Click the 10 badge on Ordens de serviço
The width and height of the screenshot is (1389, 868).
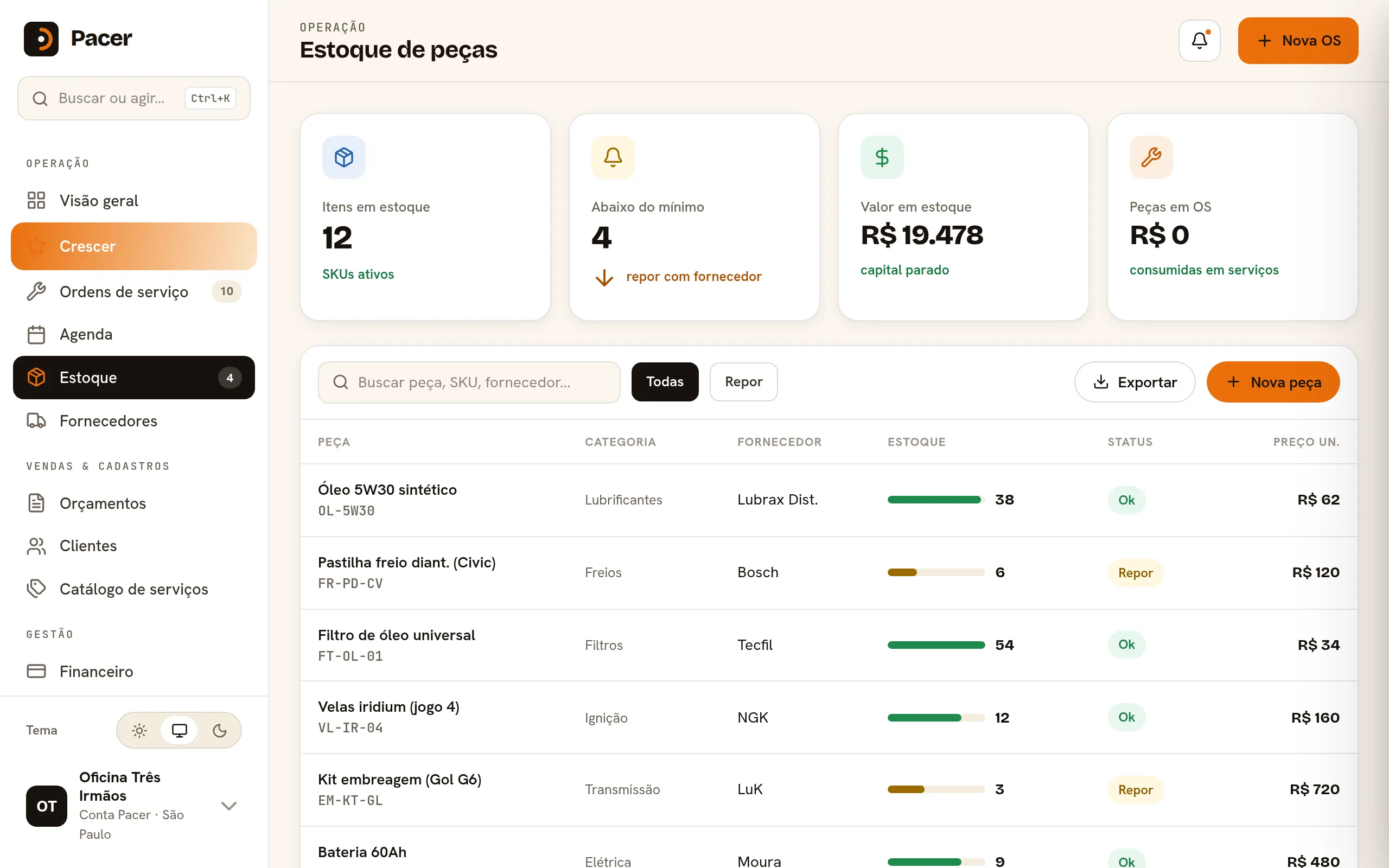pos(227,292)
